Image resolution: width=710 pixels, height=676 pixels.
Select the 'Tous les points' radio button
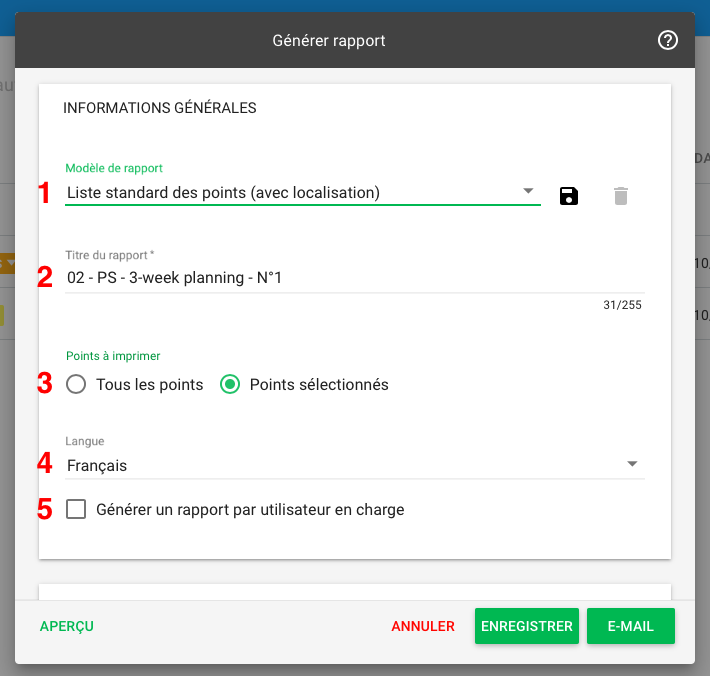(76, 384)
